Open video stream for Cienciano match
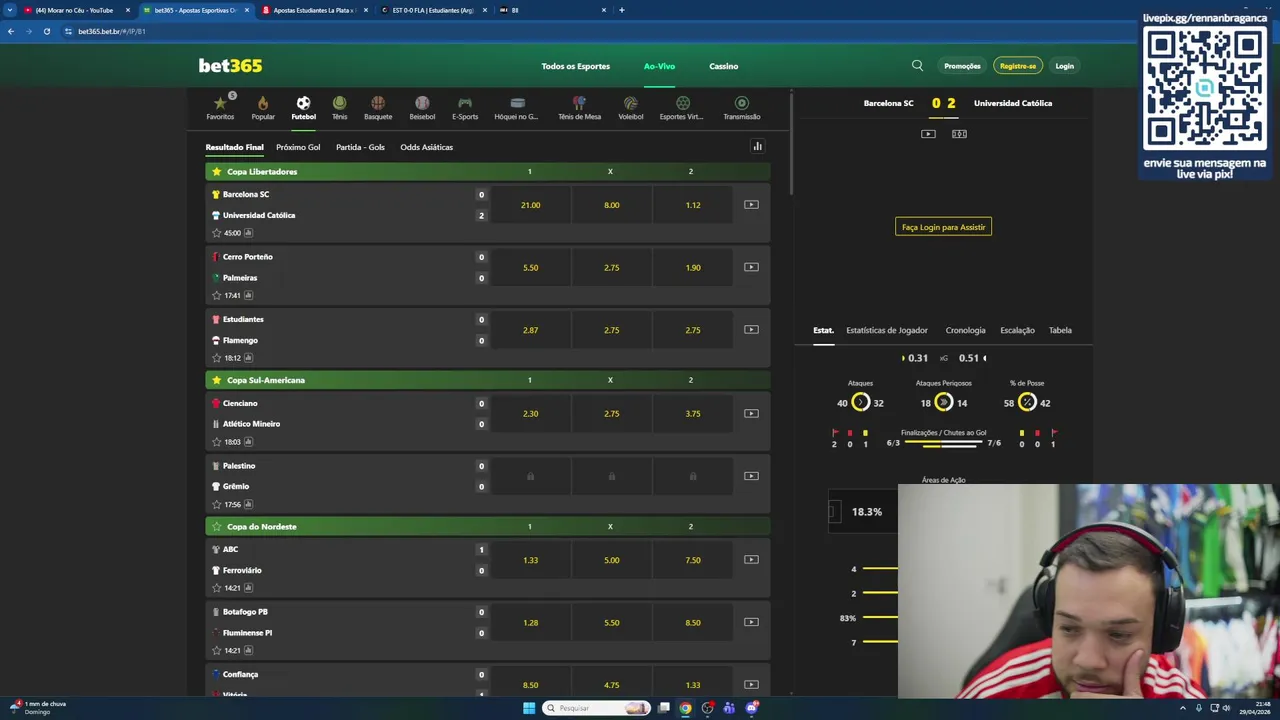The width and height of the screenshot is (1280, 720). (751, 413)
